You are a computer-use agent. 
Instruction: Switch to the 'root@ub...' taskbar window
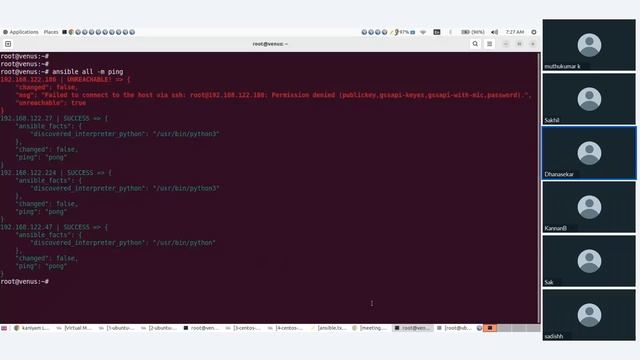(x=455, y=328)
